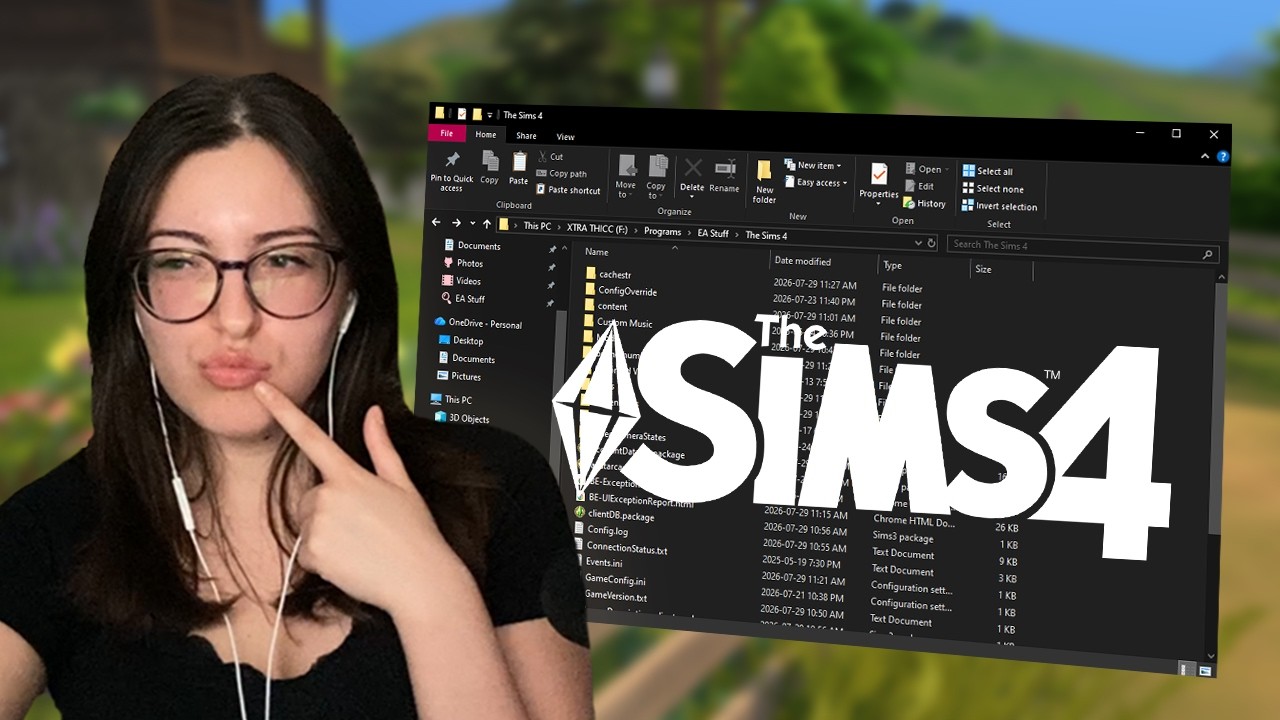The image size is (1280, 720).
Task: Open the Copy to dropdown
Action: tap(657, 175)
